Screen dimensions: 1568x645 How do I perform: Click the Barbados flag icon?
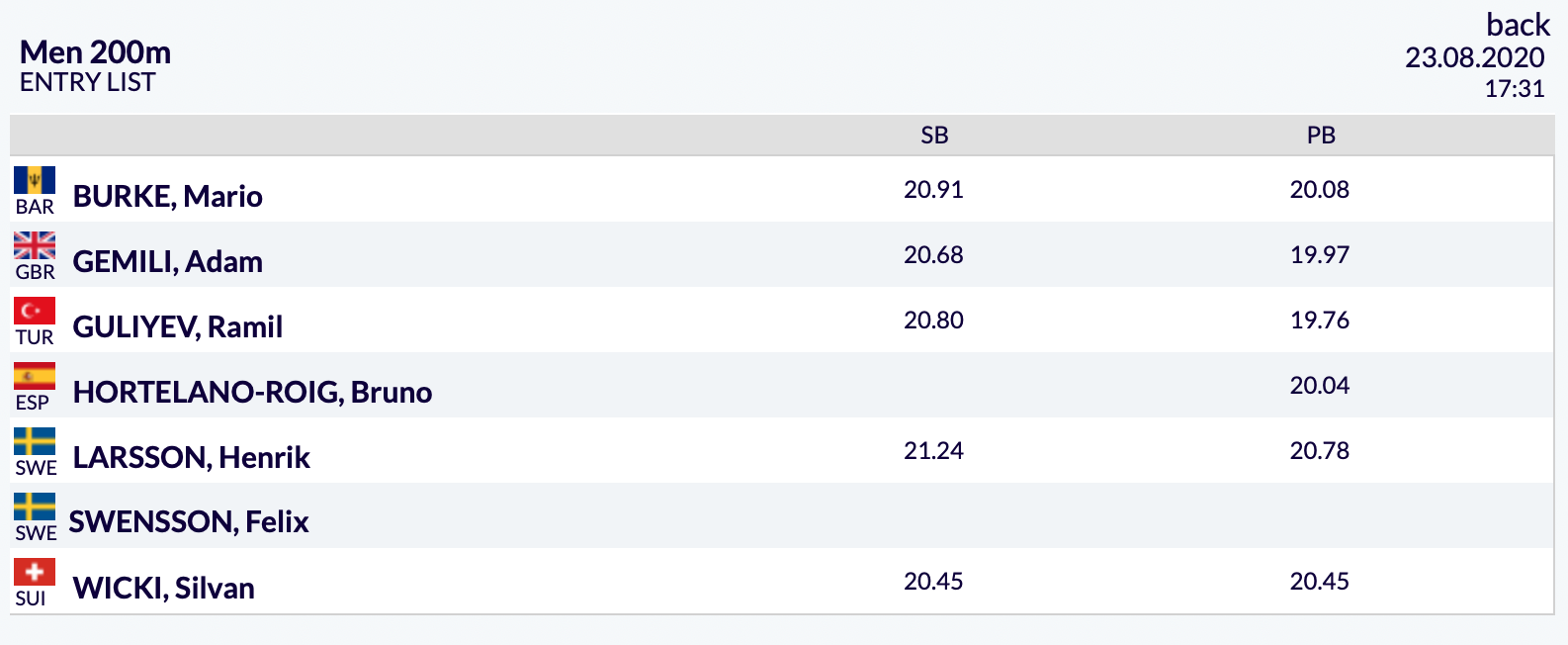click(35, 180)
